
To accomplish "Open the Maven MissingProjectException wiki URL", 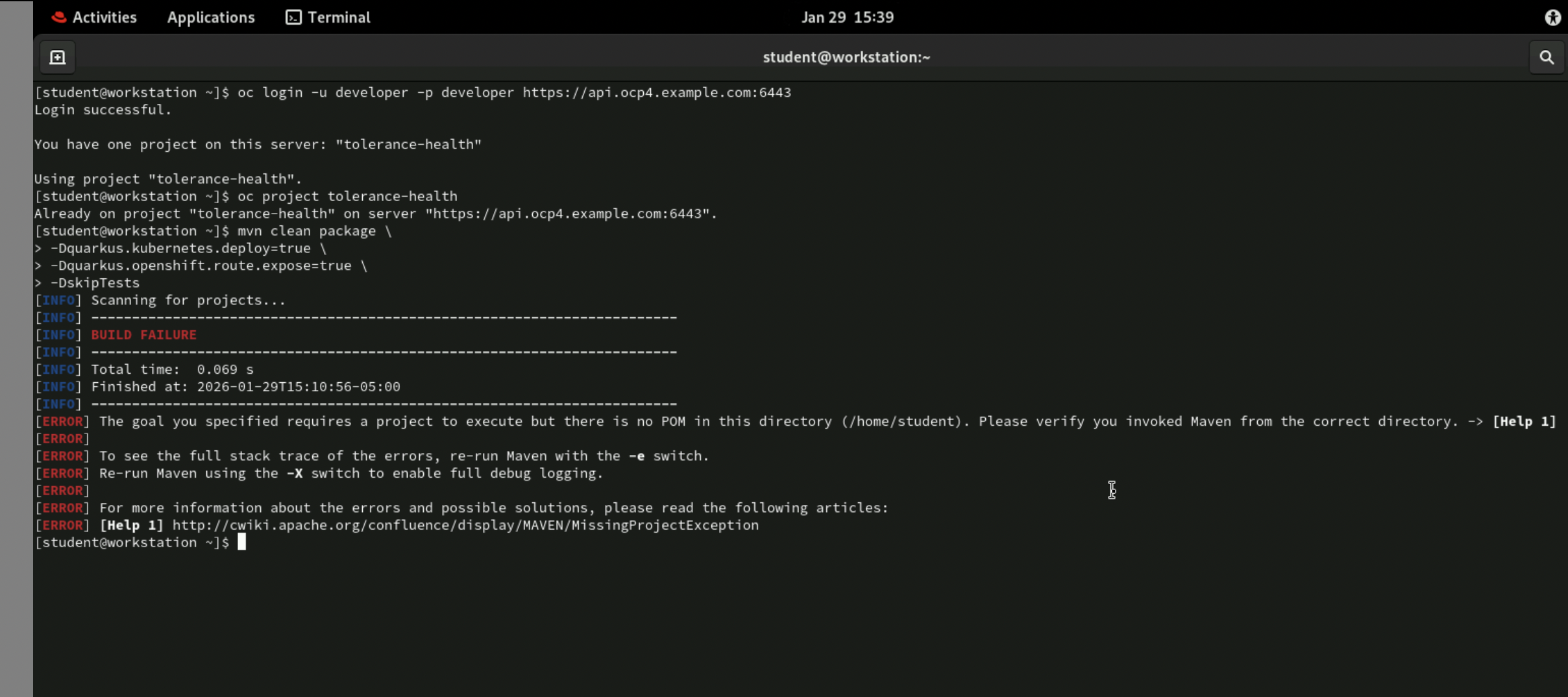I will click(x=465, y=526).
